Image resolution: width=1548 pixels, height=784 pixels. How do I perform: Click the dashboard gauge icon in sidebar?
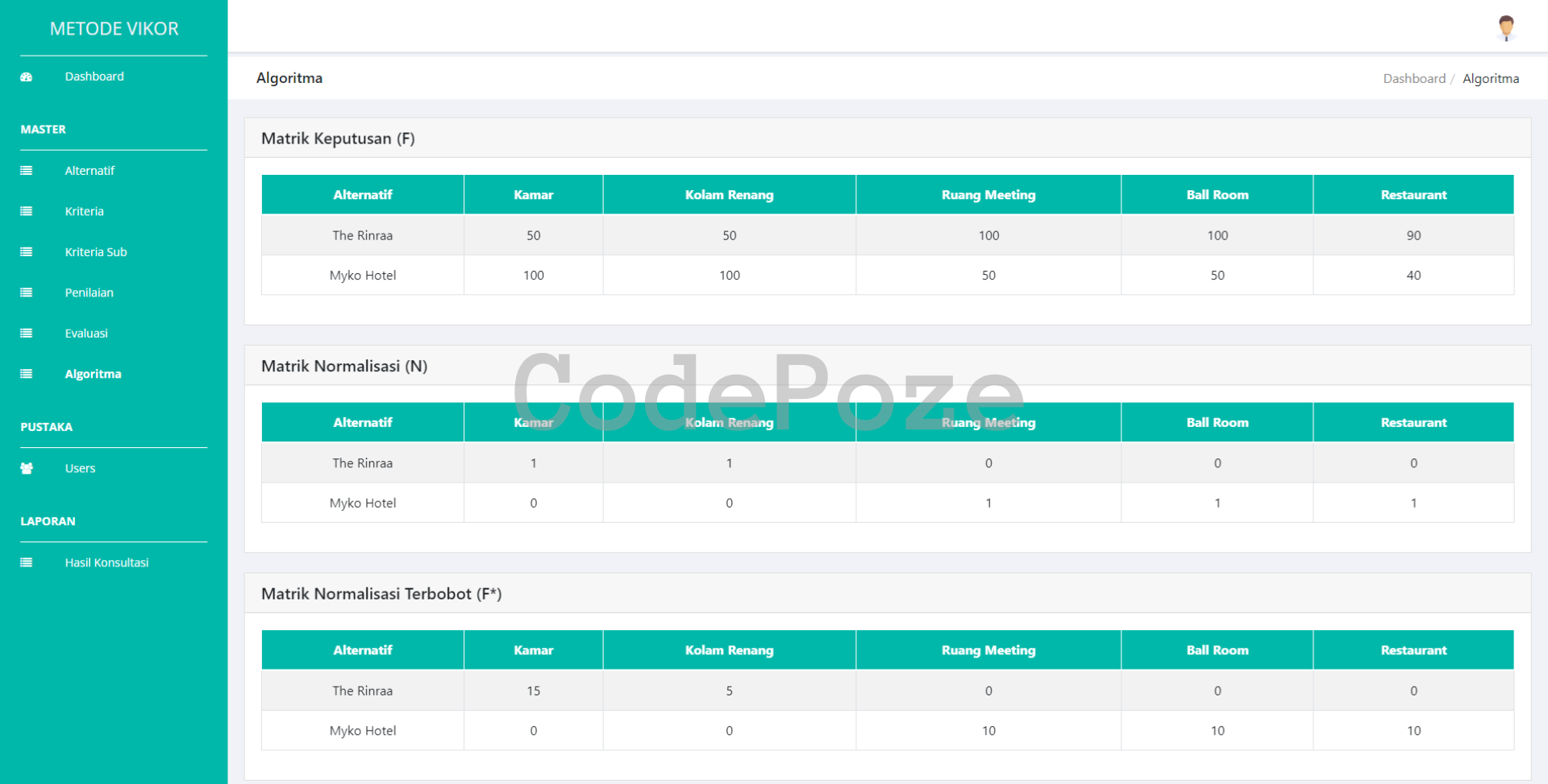[x=27, y=77]
